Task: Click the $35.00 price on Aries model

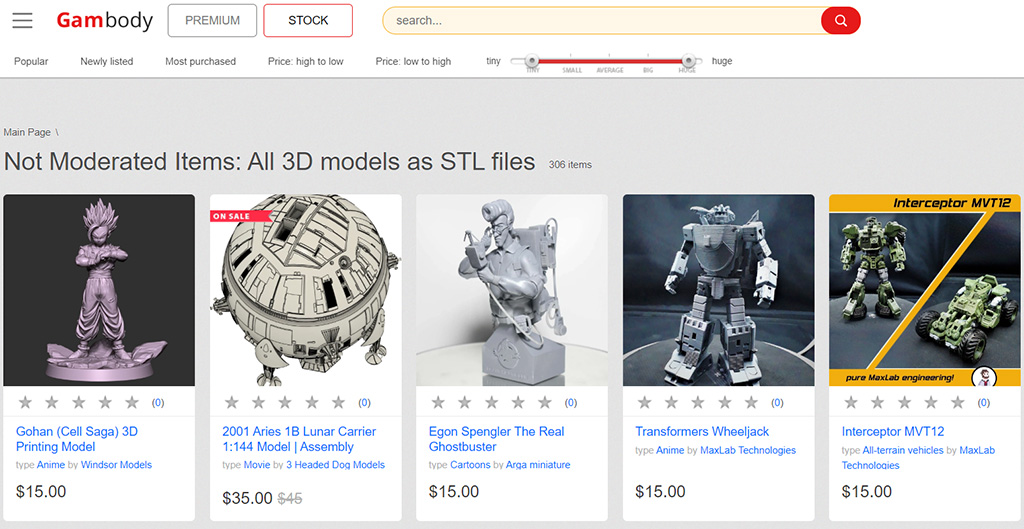Action: [247, 498]
